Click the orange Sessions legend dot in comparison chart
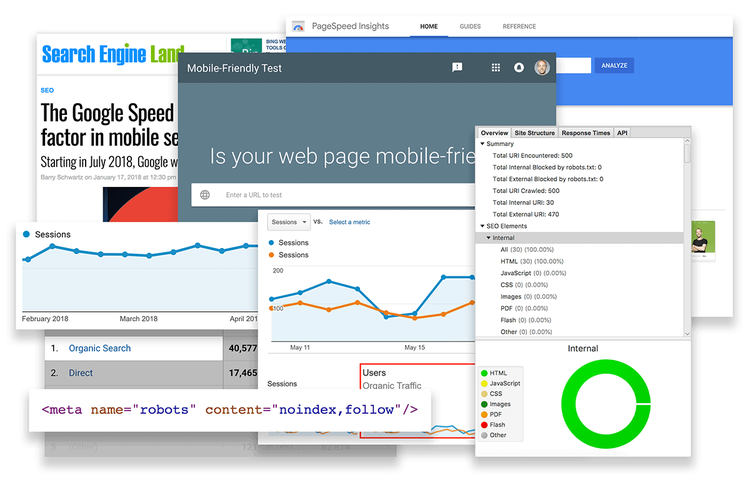This screenshot has height=480, width=750. coord(271,255)
